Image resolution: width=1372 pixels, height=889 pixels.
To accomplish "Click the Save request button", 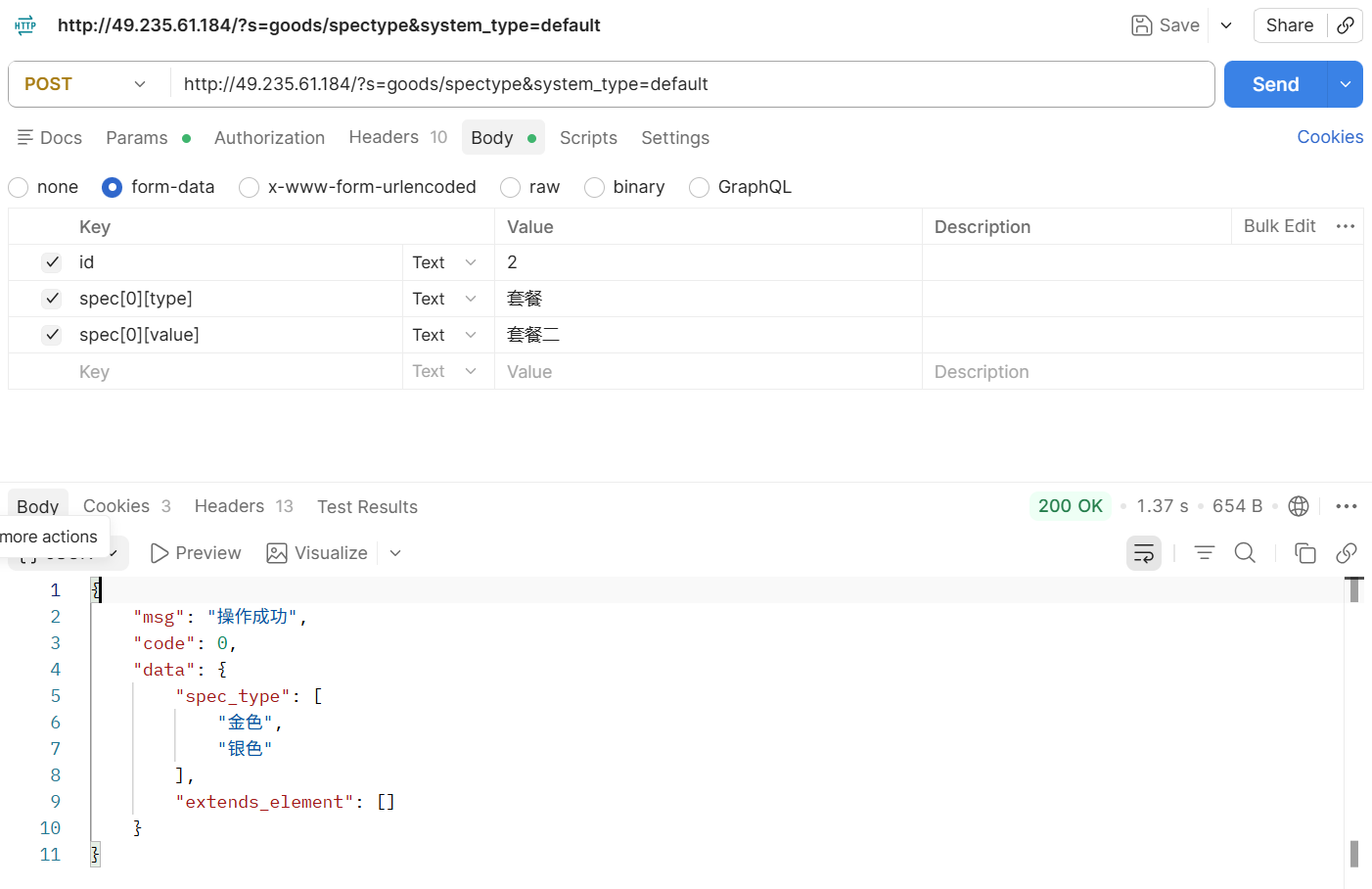I will [1165, 25].
